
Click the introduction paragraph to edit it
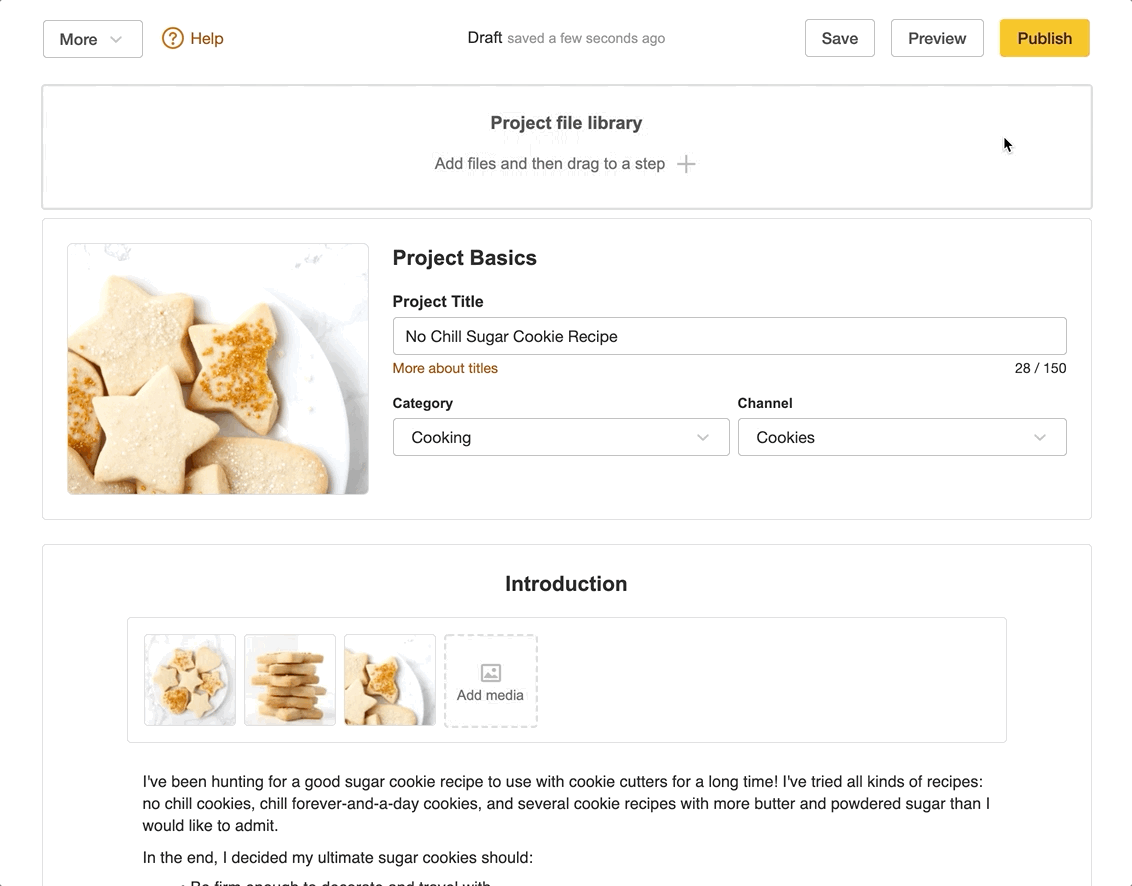point(566,803)
